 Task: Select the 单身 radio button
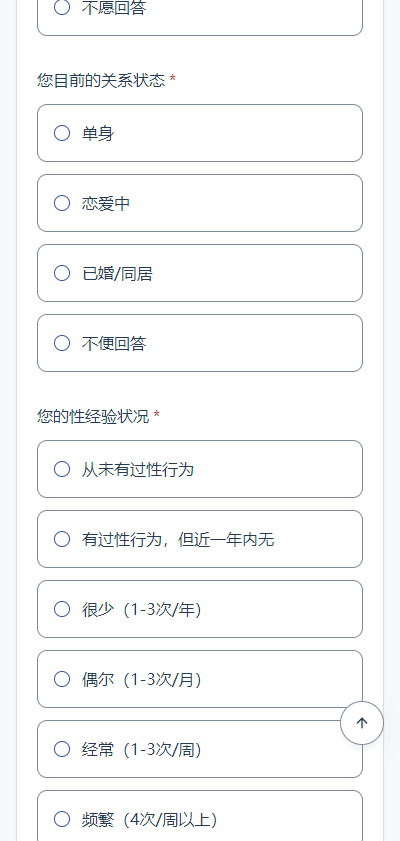click(x=200, y=133)
